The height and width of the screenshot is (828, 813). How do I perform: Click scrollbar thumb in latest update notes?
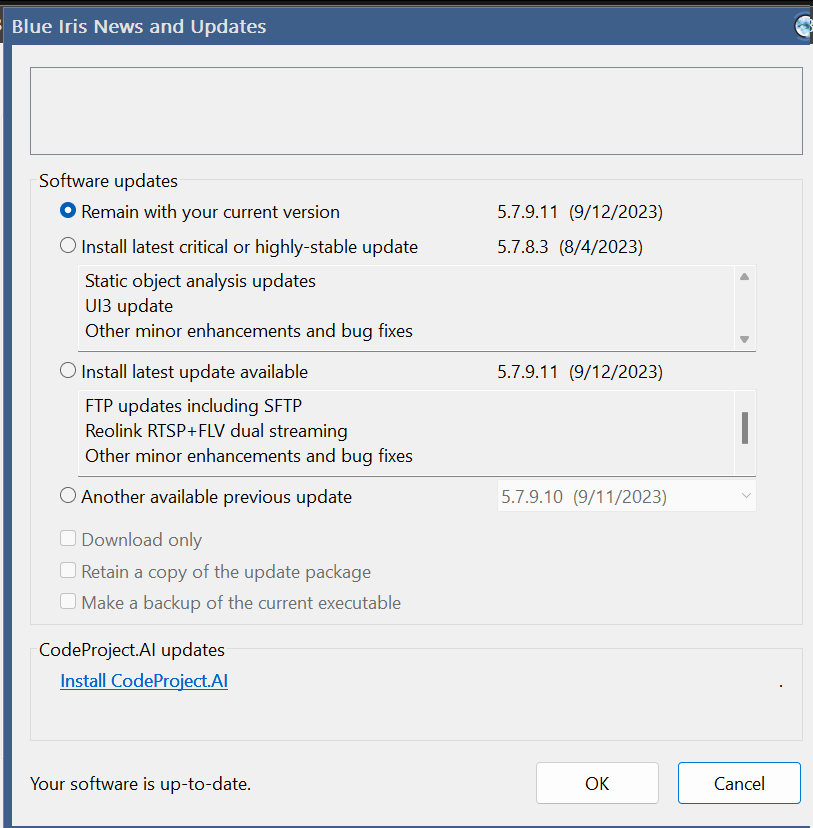click(745, 428)
